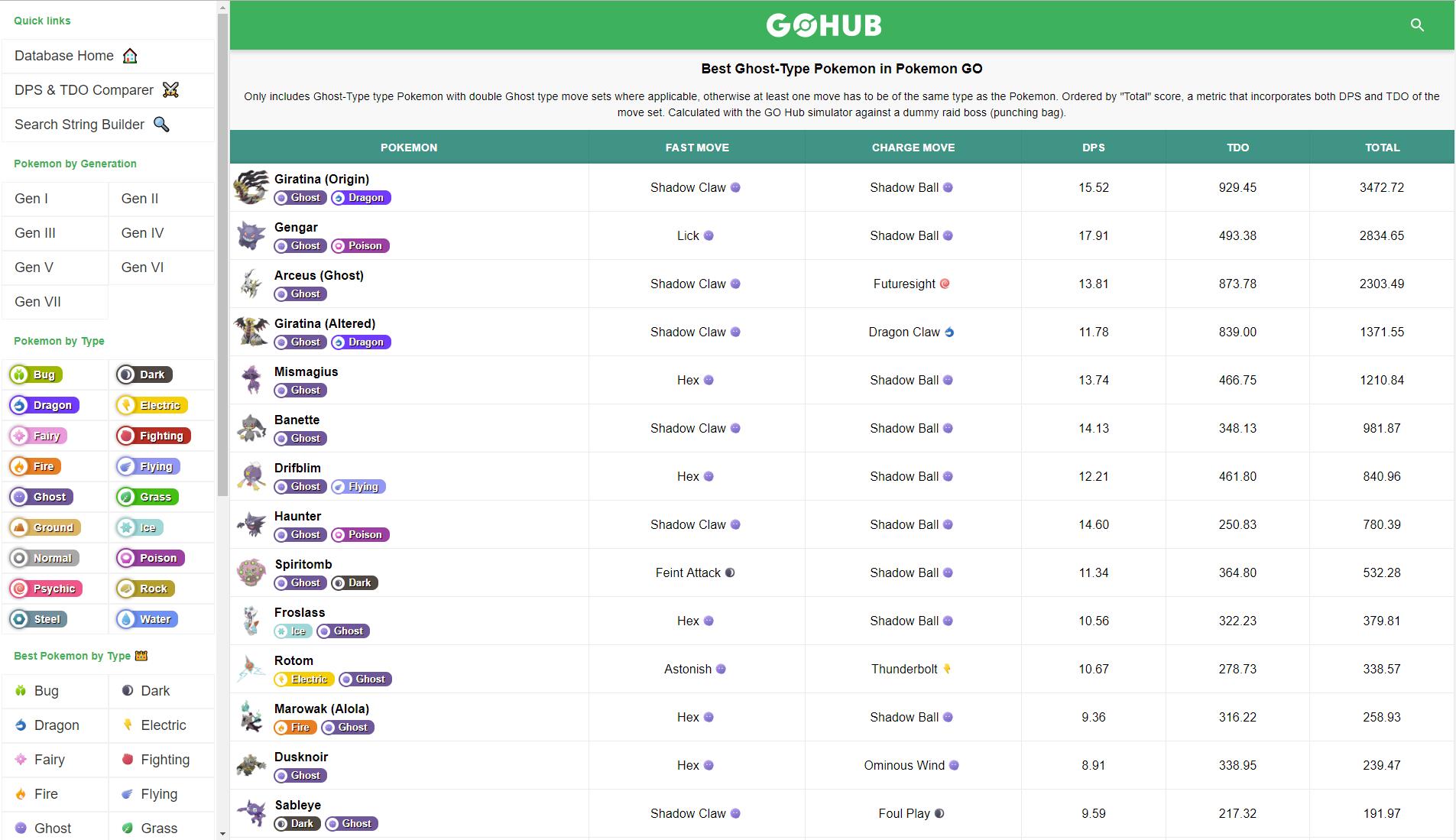Go to Gen V Pokemon
Screen dimensions: 1456x840
click(55, 268)
